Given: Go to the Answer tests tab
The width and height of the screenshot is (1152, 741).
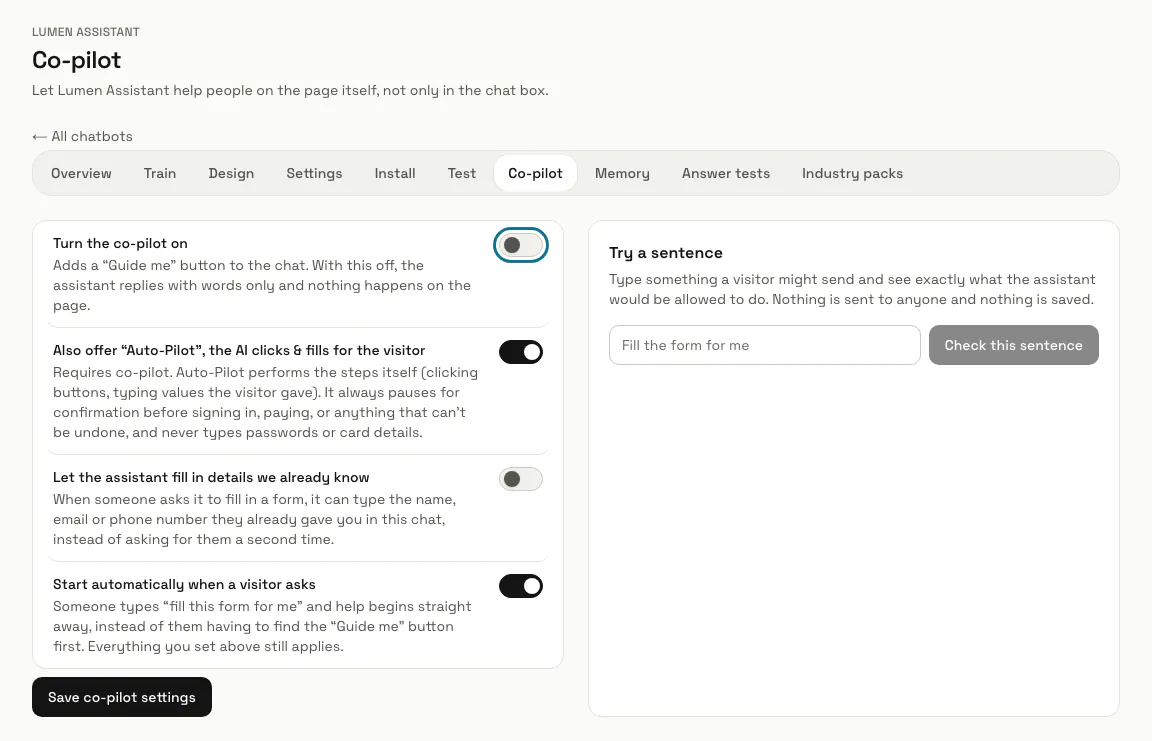Looking at the screenshot, I should pos(726,173).
